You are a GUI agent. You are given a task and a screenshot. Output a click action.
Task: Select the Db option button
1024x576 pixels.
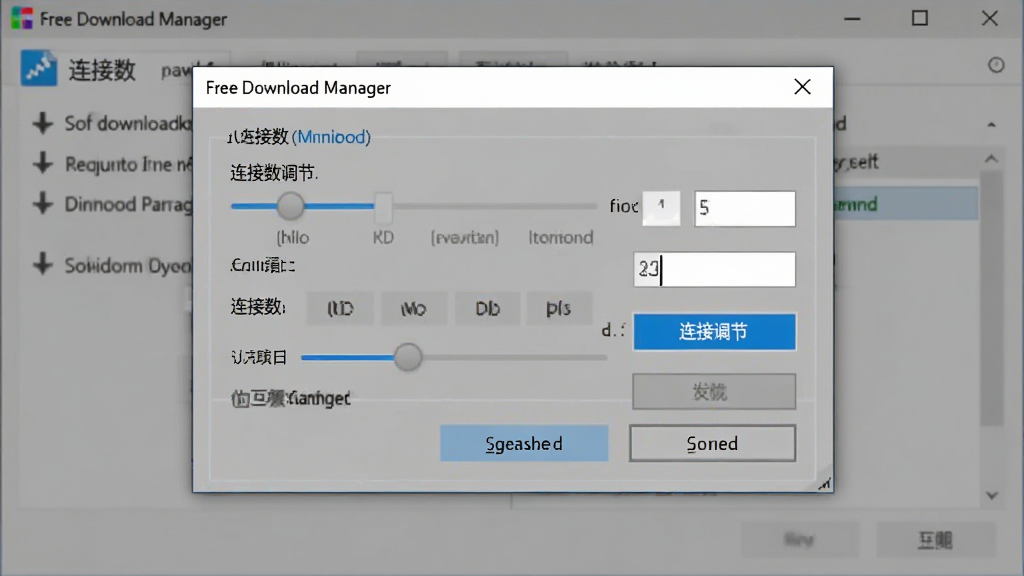pos(488,308)
